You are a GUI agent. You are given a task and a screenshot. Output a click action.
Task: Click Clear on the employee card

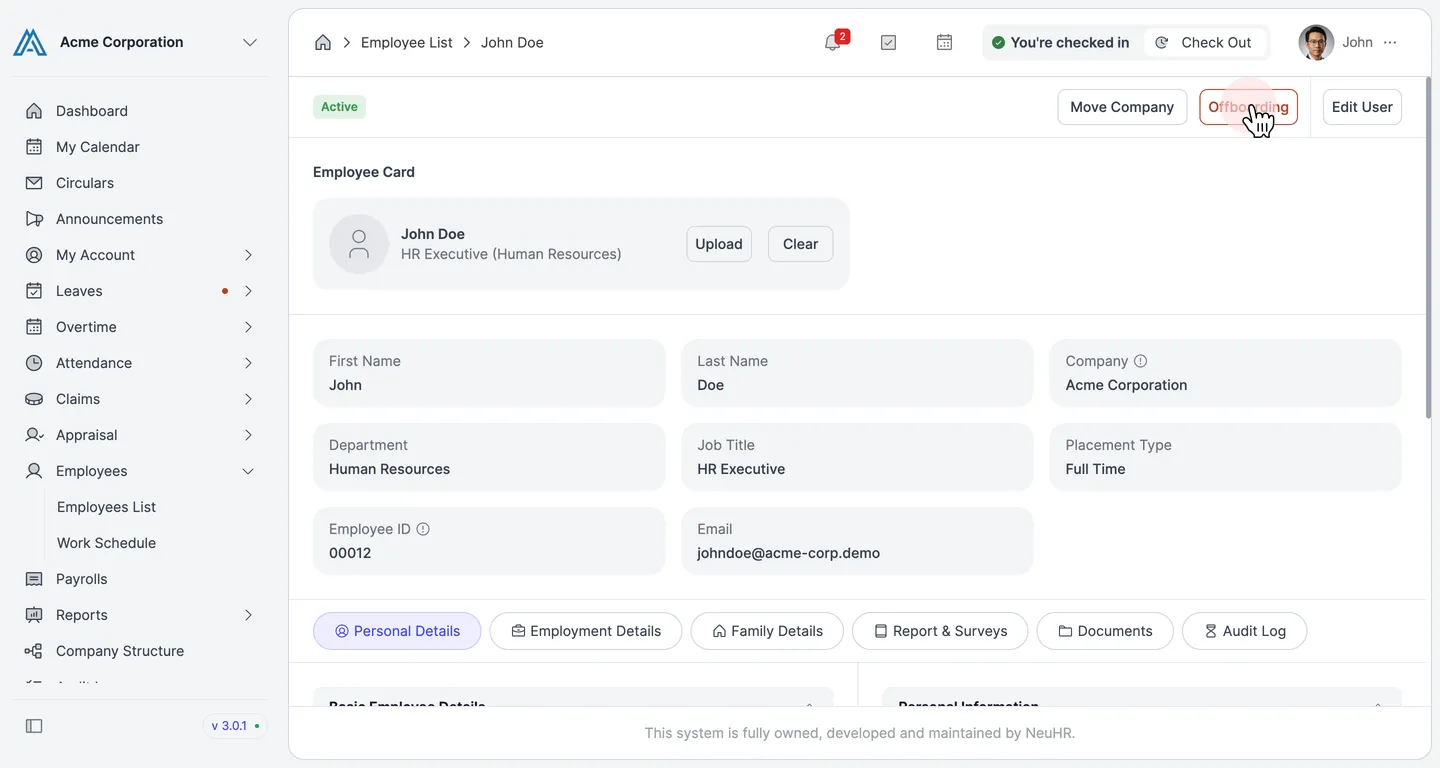click(800, 244)
